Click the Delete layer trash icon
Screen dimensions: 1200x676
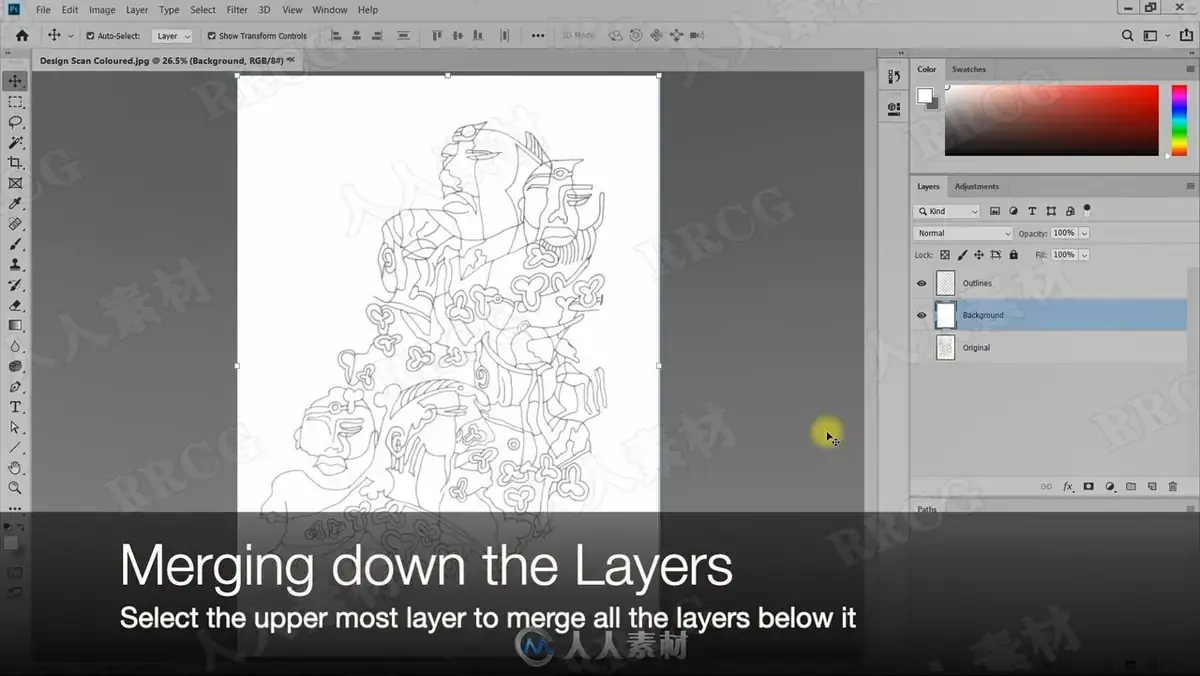[x=1172, y=486]
